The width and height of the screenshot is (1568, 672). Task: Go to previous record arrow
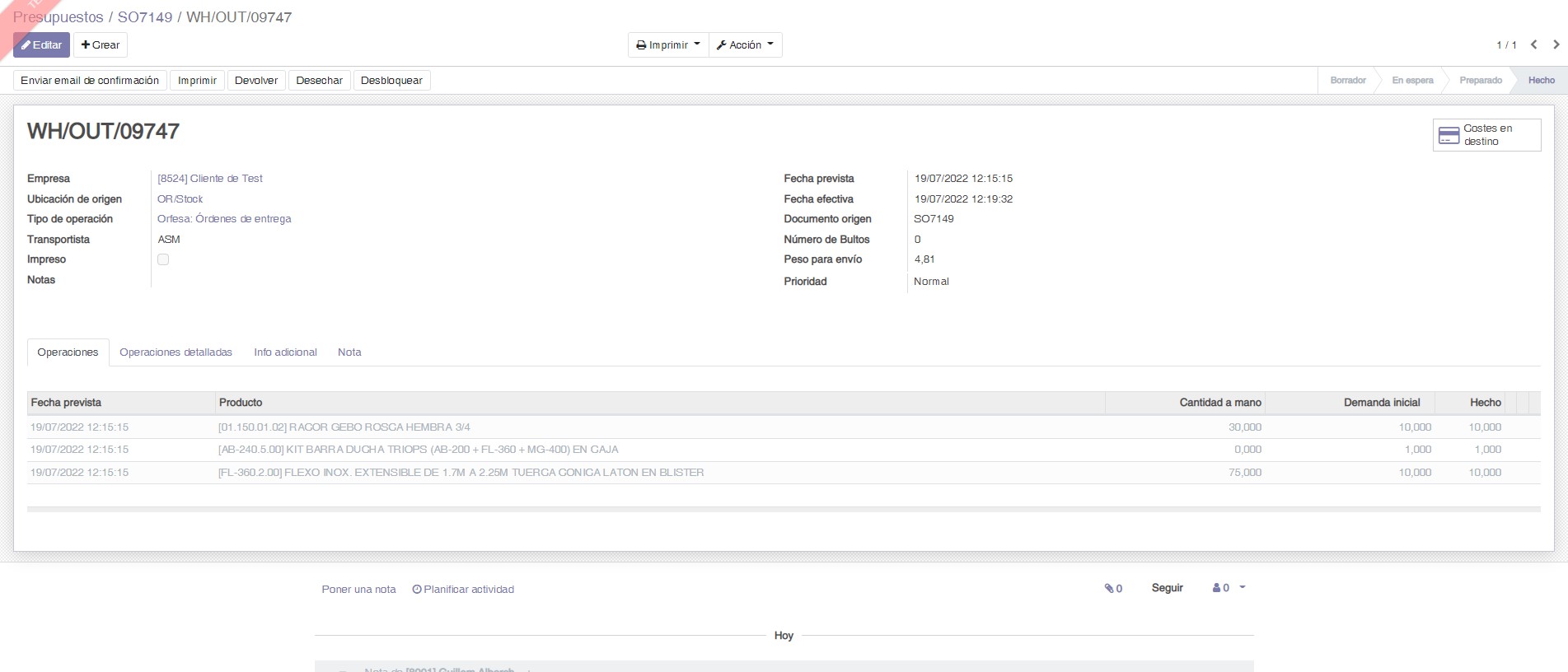pyautogui.click(x=1533, y=45)
